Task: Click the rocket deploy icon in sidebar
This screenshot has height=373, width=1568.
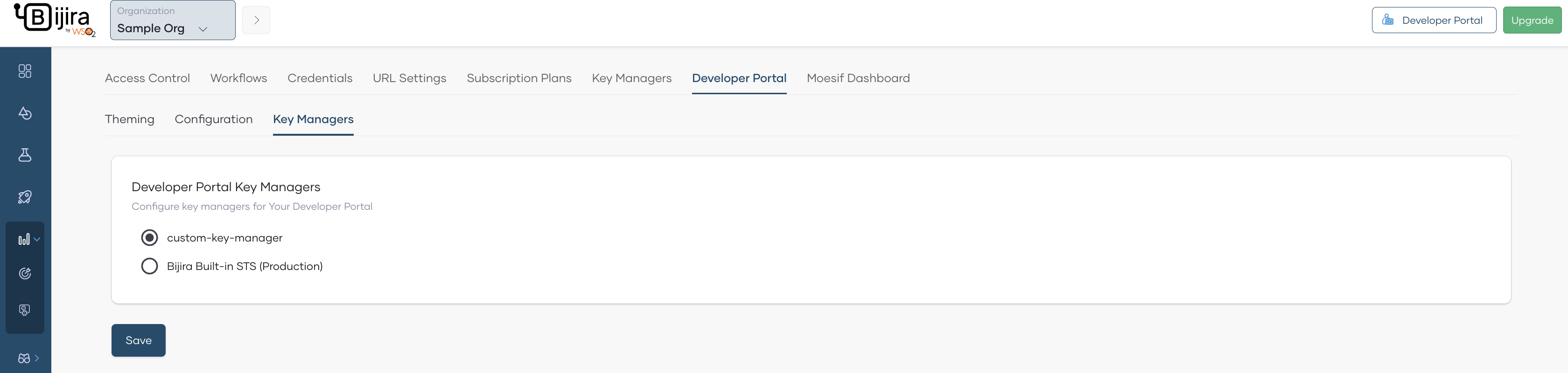Action: [x=25, y=197]
